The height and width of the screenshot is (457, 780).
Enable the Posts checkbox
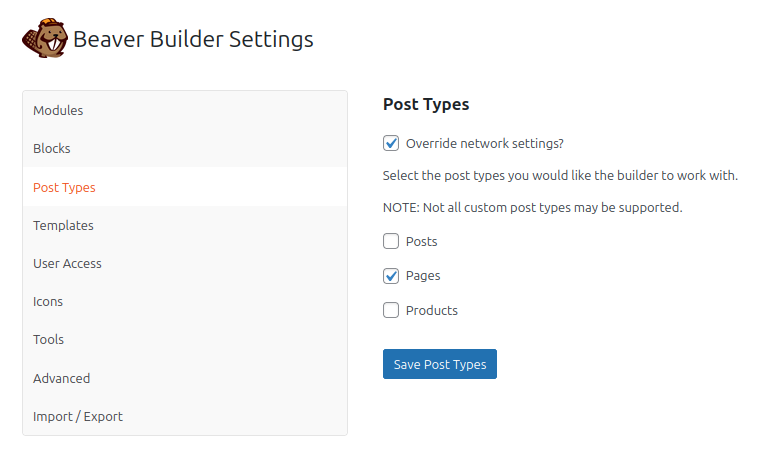pyautogui.click(x=391, y=241)
